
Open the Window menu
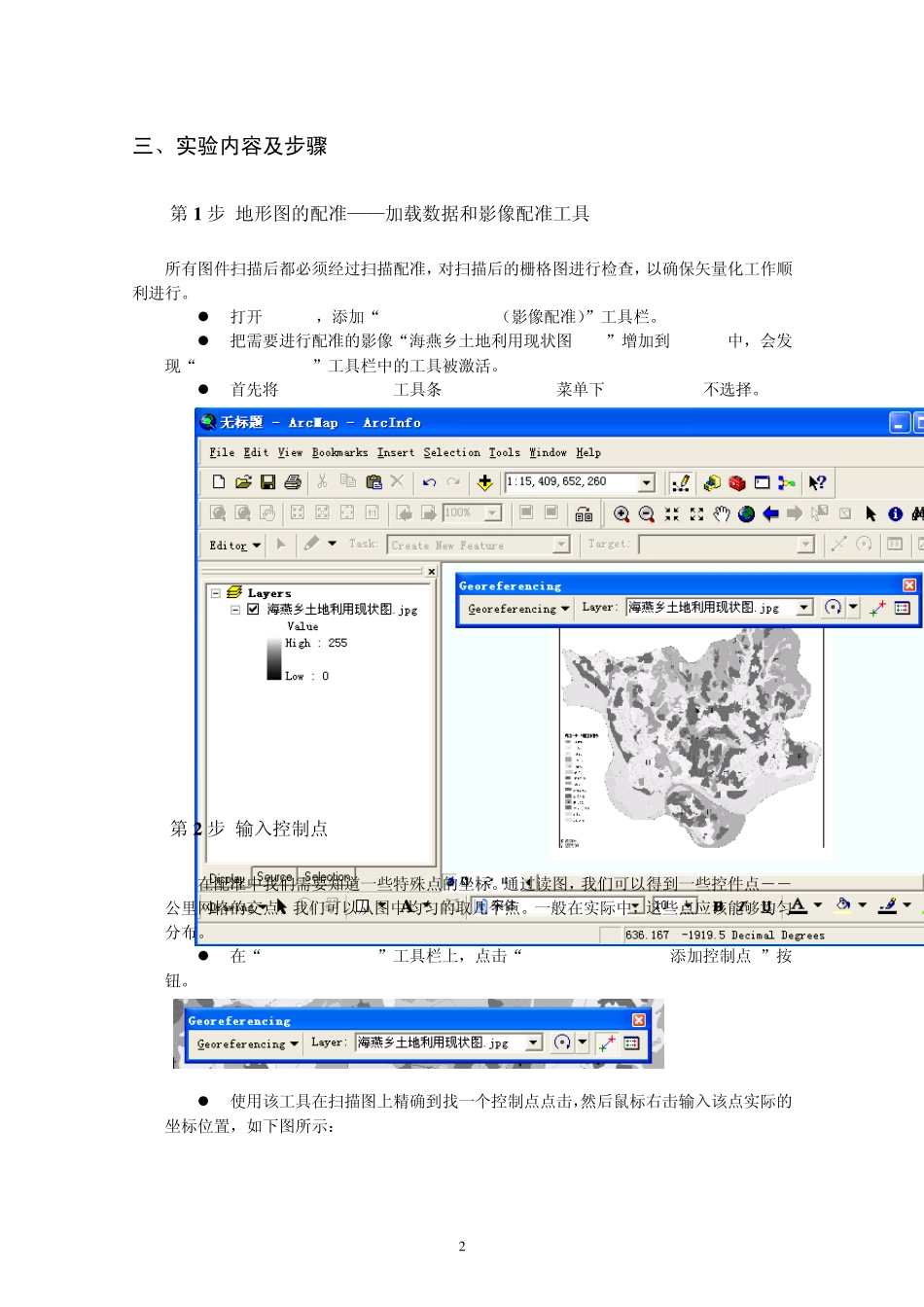pyautogui.click(x=549, y=453)
